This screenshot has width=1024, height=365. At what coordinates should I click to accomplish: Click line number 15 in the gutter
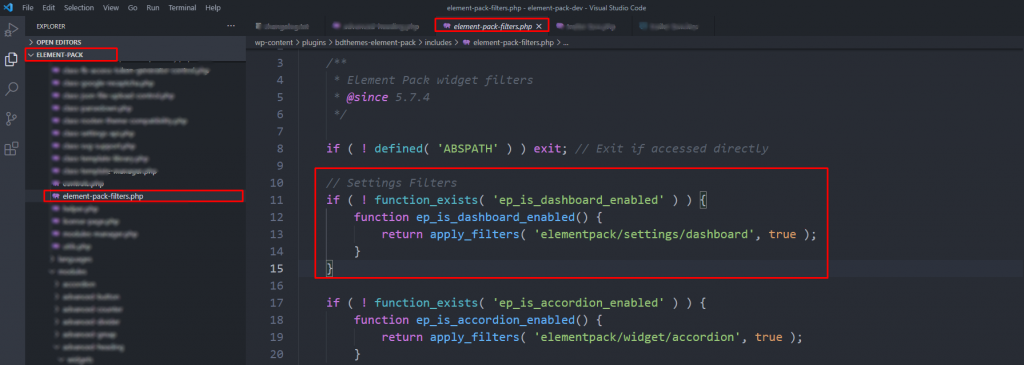click(276, 268)
